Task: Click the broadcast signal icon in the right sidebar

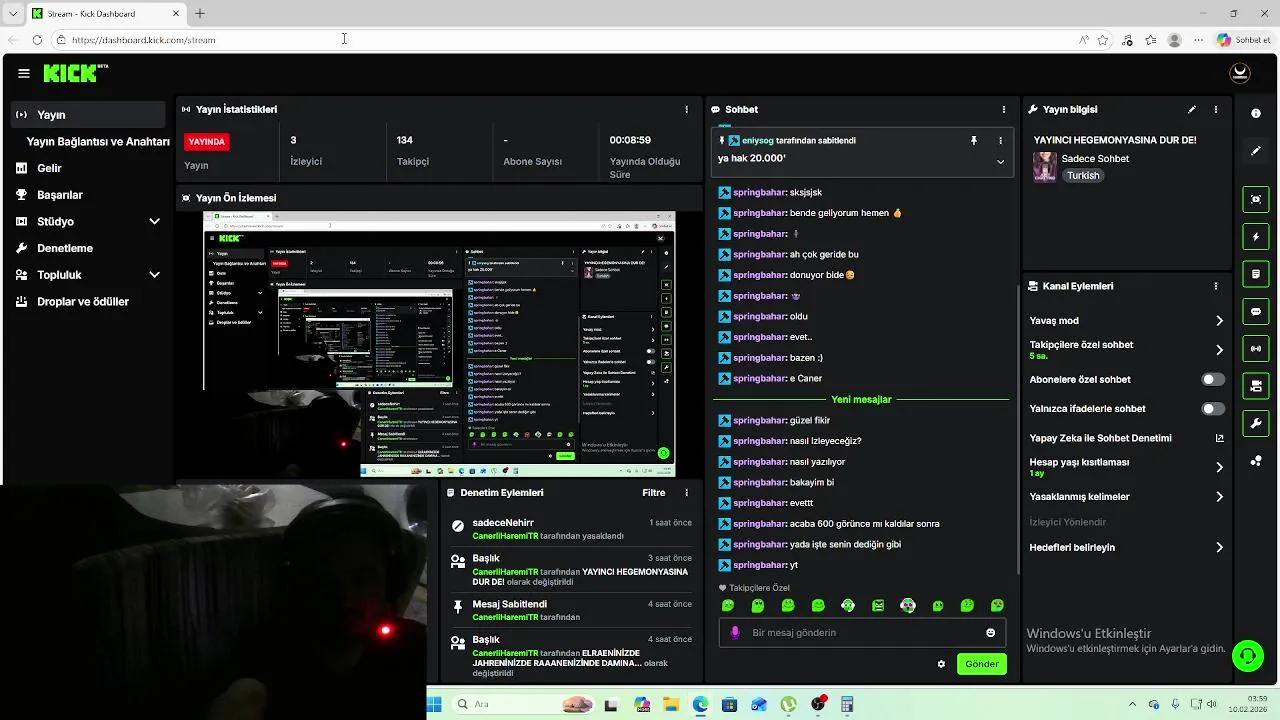Action: pos(1256,349)
